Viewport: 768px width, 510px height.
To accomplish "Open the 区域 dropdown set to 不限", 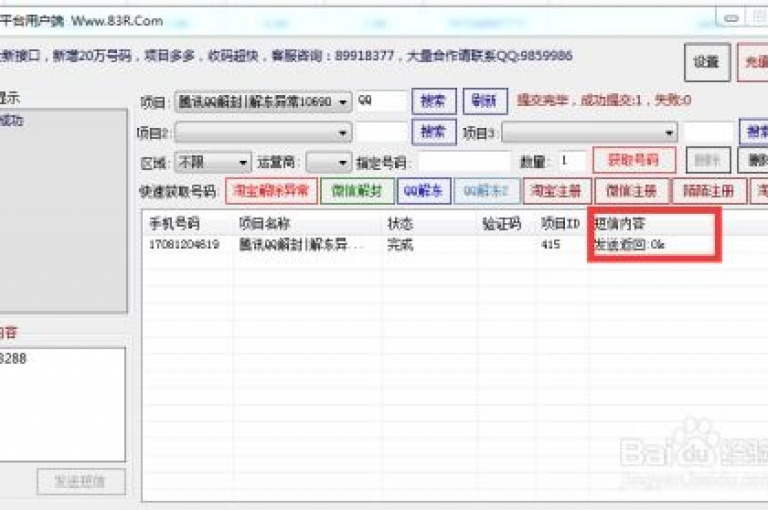I will click(x=213, y=162).
